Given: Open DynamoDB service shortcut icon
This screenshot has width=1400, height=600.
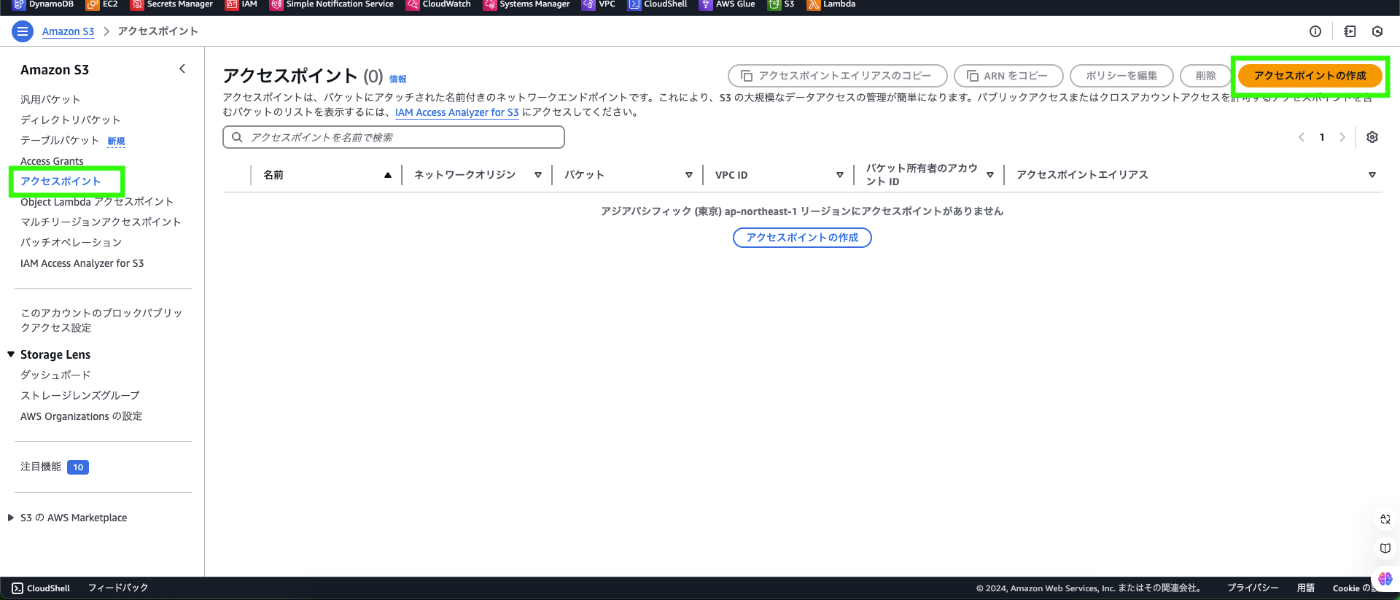Looking at the screenshot, I should [x=19, y=5].
